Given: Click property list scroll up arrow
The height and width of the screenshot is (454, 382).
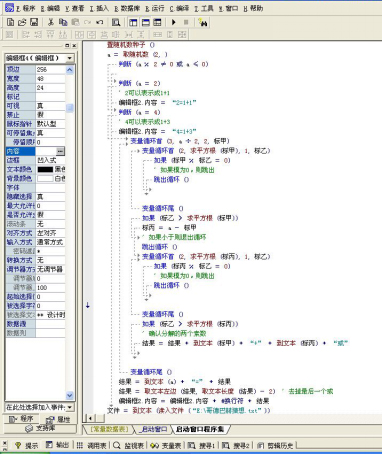Looking at the screenshot, I should pyautogui.click(x=70, y=70).
